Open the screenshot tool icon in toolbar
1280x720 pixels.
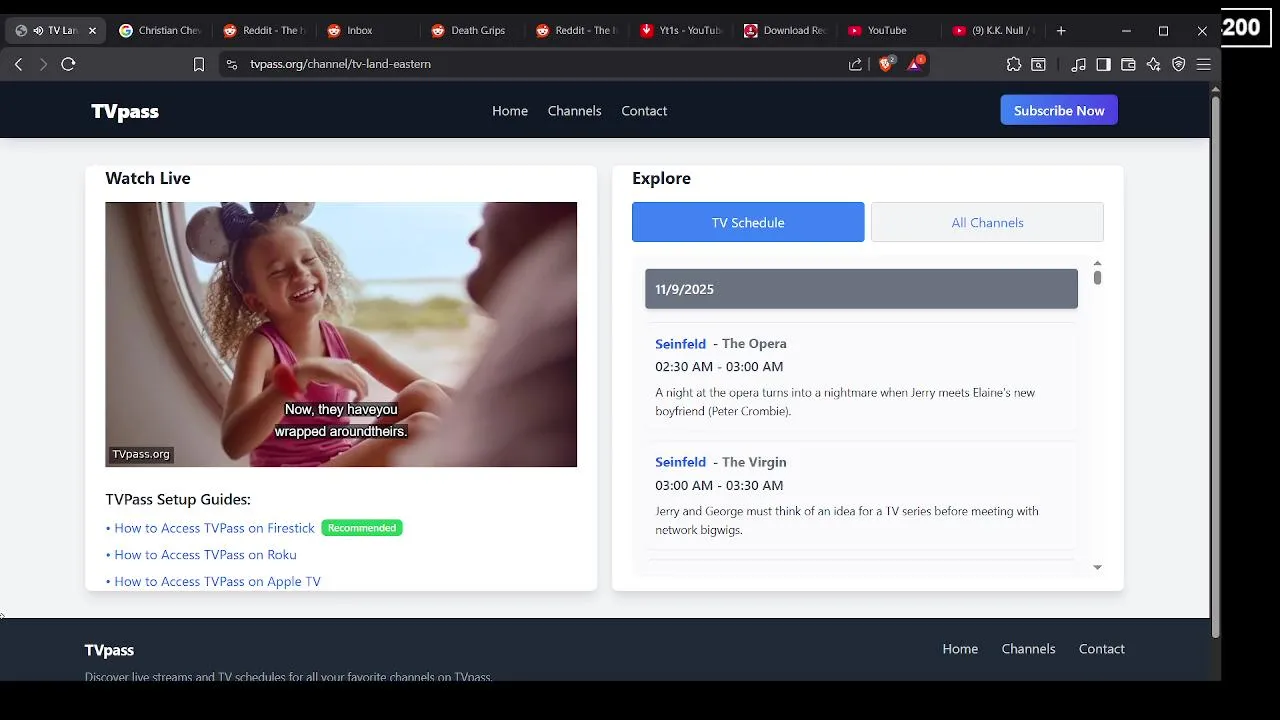1039,64
